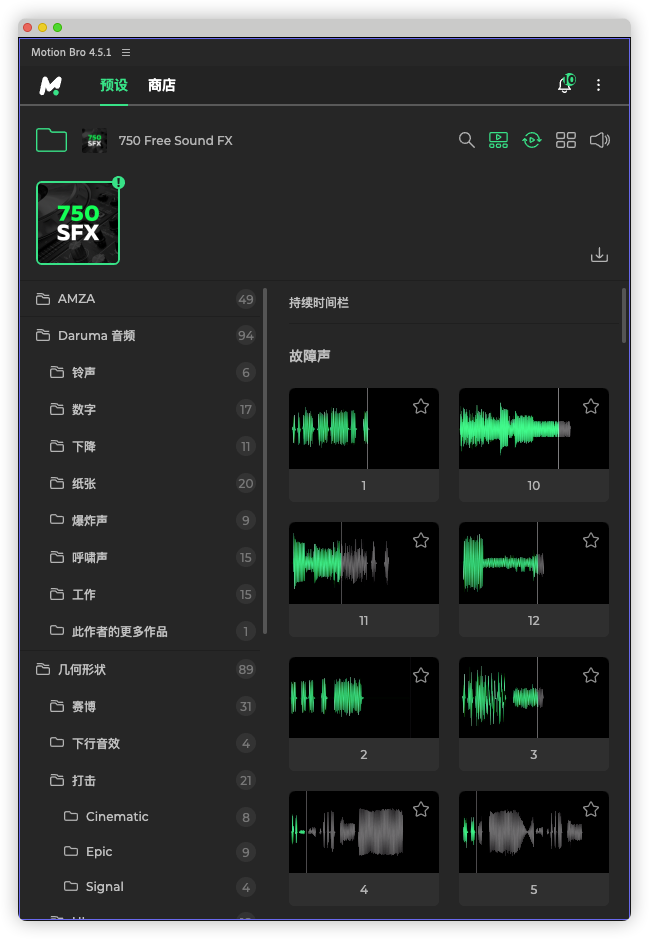Open the 爆炸声 subfolder

(141, 520)
